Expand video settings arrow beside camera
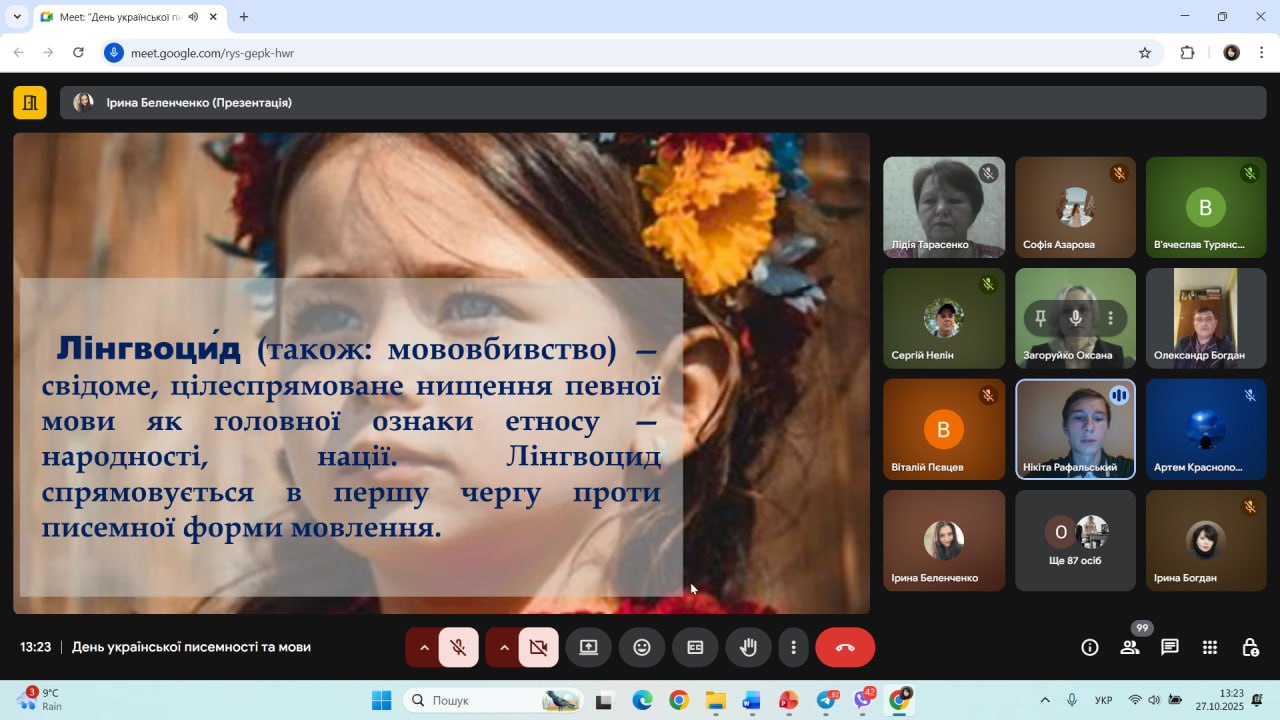 tap(504, 647)
